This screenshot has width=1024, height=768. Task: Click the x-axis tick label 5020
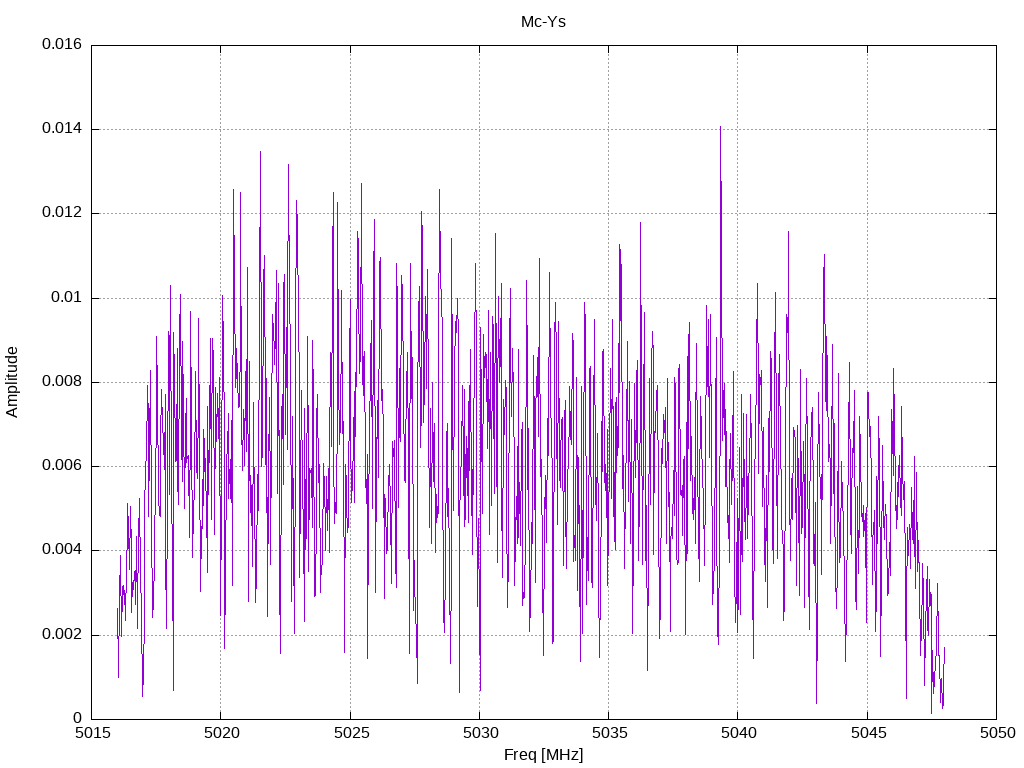click(221, 733)
